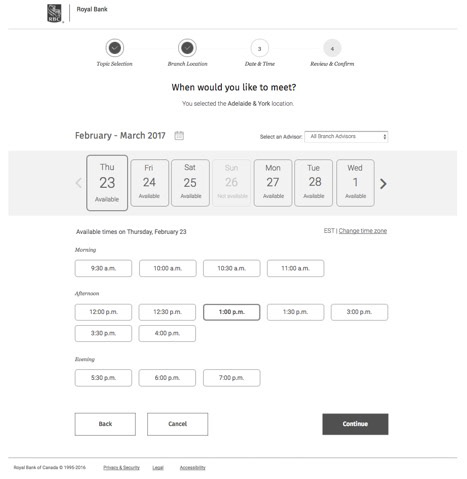
Task: Pick the 7:00 p.m. evening slot
Action: click(232, 378)
